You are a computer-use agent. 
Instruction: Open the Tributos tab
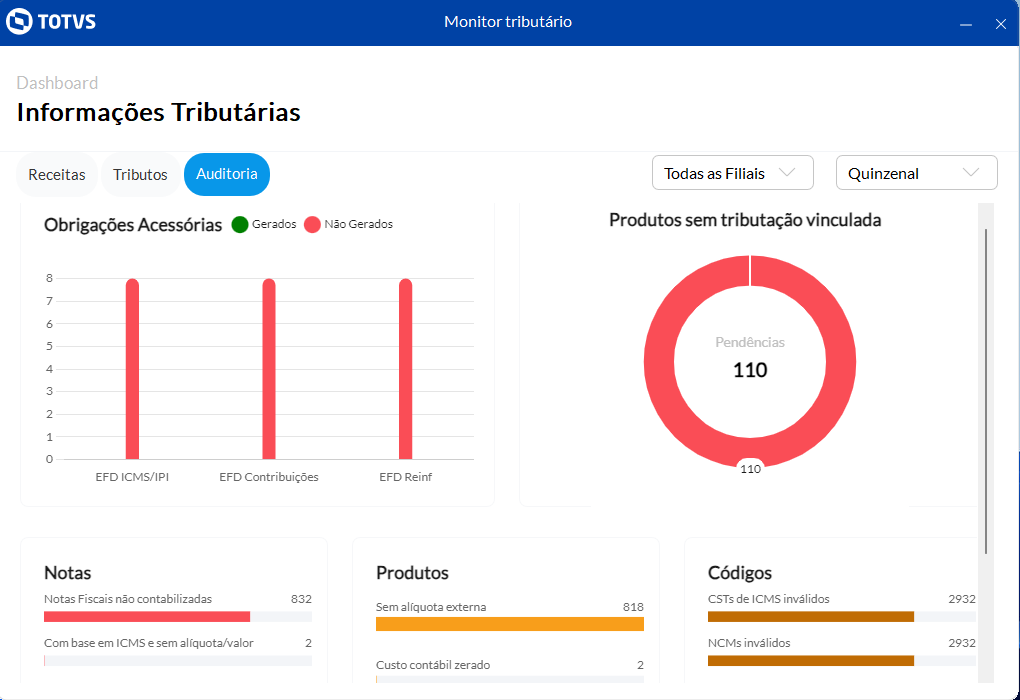(140, 174)
